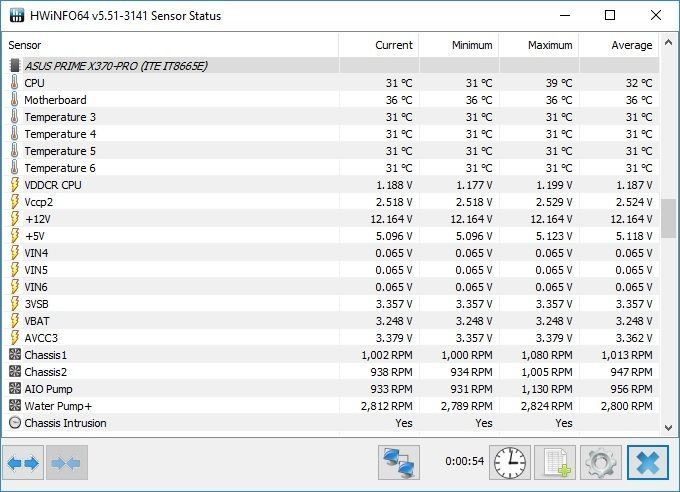This screenshot has height=492, width=680.
Task: Click the Temperature 6 thermometer icon
Action: point(14,167)
